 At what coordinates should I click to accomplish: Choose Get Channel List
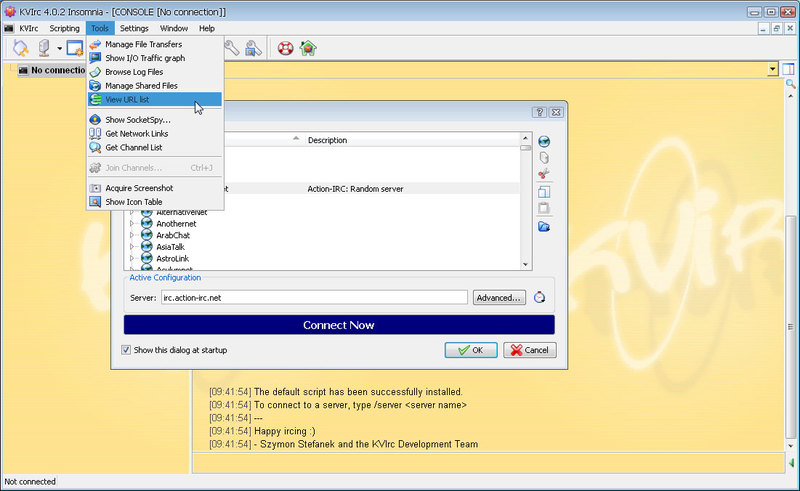pyautogui.click(x=155, y=147)
